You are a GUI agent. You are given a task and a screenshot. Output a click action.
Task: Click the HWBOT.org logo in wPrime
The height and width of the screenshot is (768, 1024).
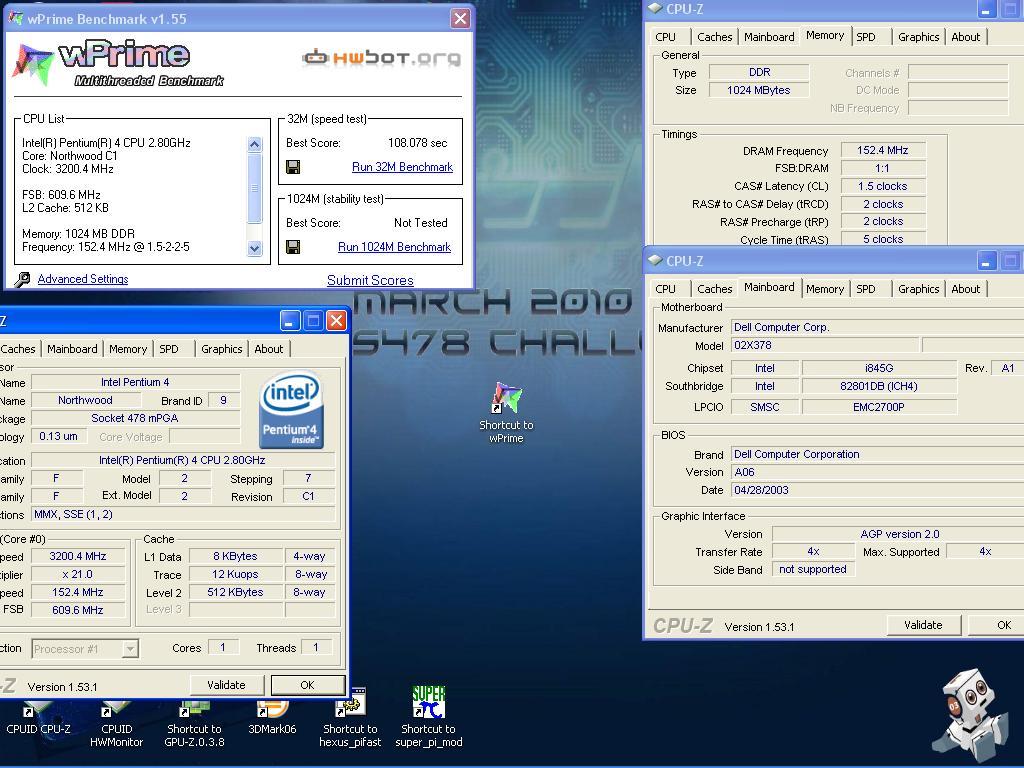(x=381, y=57)
